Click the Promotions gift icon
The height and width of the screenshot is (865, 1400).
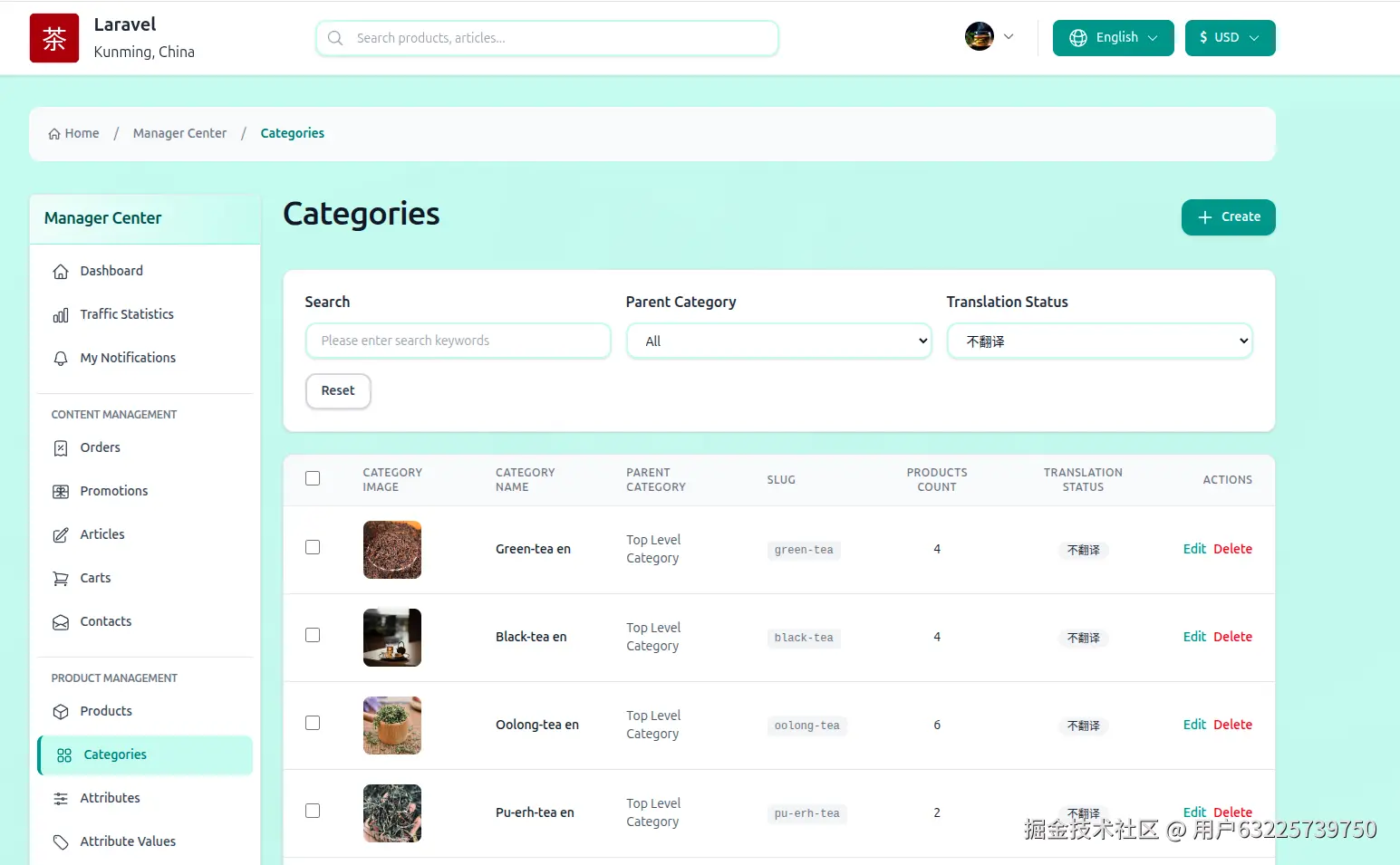[61, 492]
